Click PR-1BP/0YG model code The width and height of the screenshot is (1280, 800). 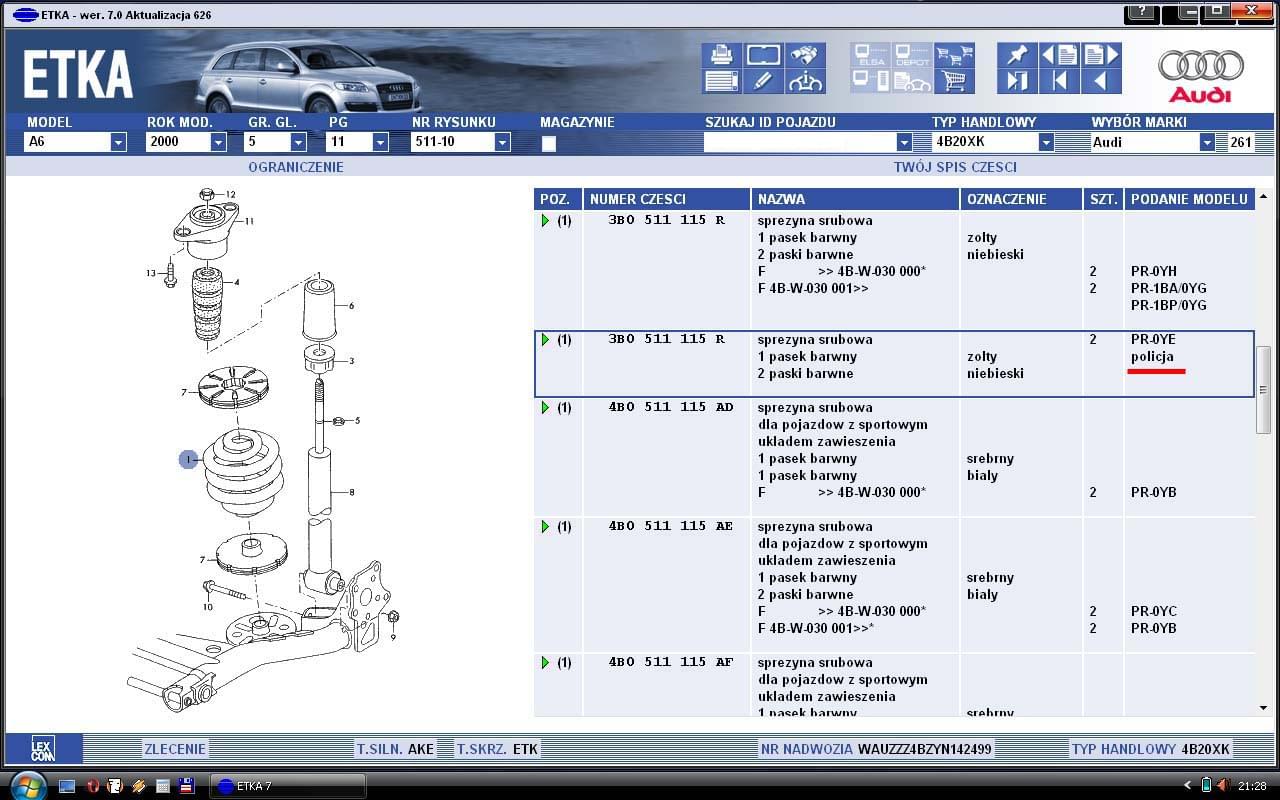coord(1168,306)
